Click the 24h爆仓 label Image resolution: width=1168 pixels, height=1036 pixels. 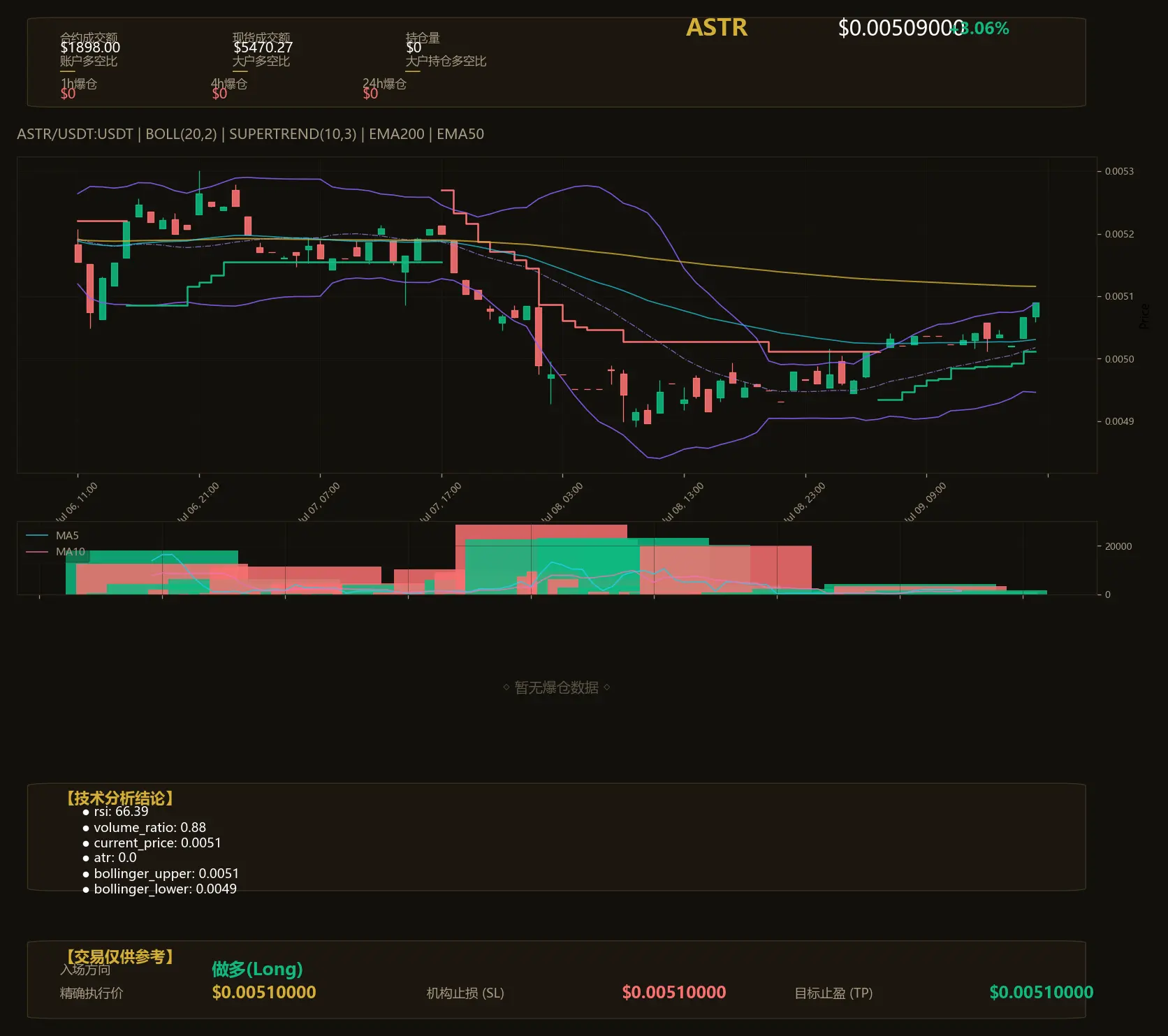coord(384,84)
